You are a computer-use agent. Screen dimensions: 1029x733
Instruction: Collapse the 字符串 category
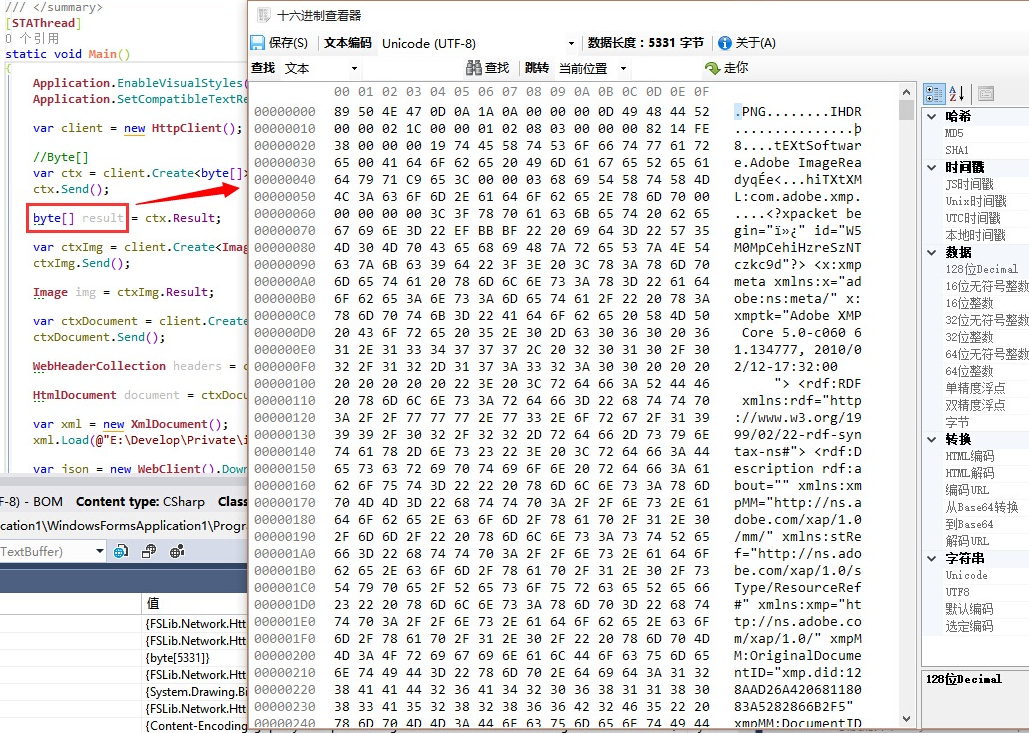931,558
